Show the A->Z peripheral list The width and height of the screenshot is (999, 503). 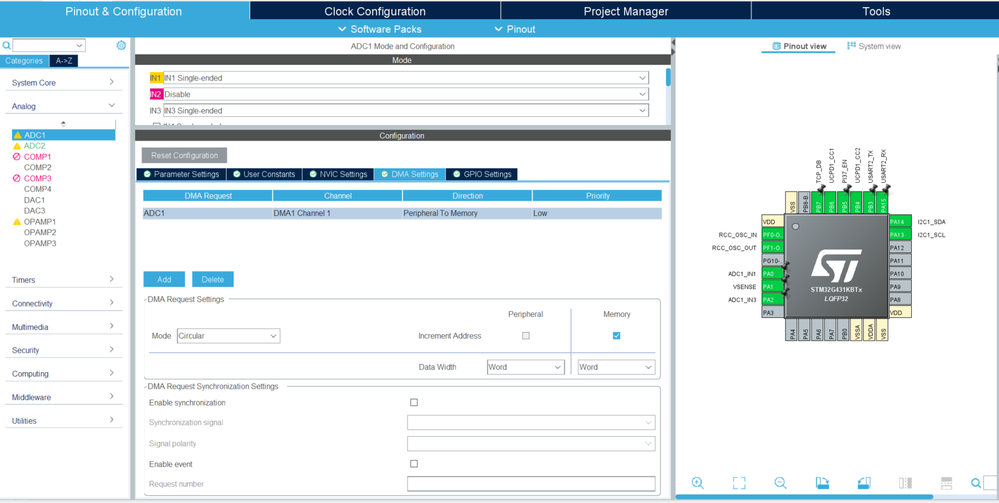(x=64, y=61)
